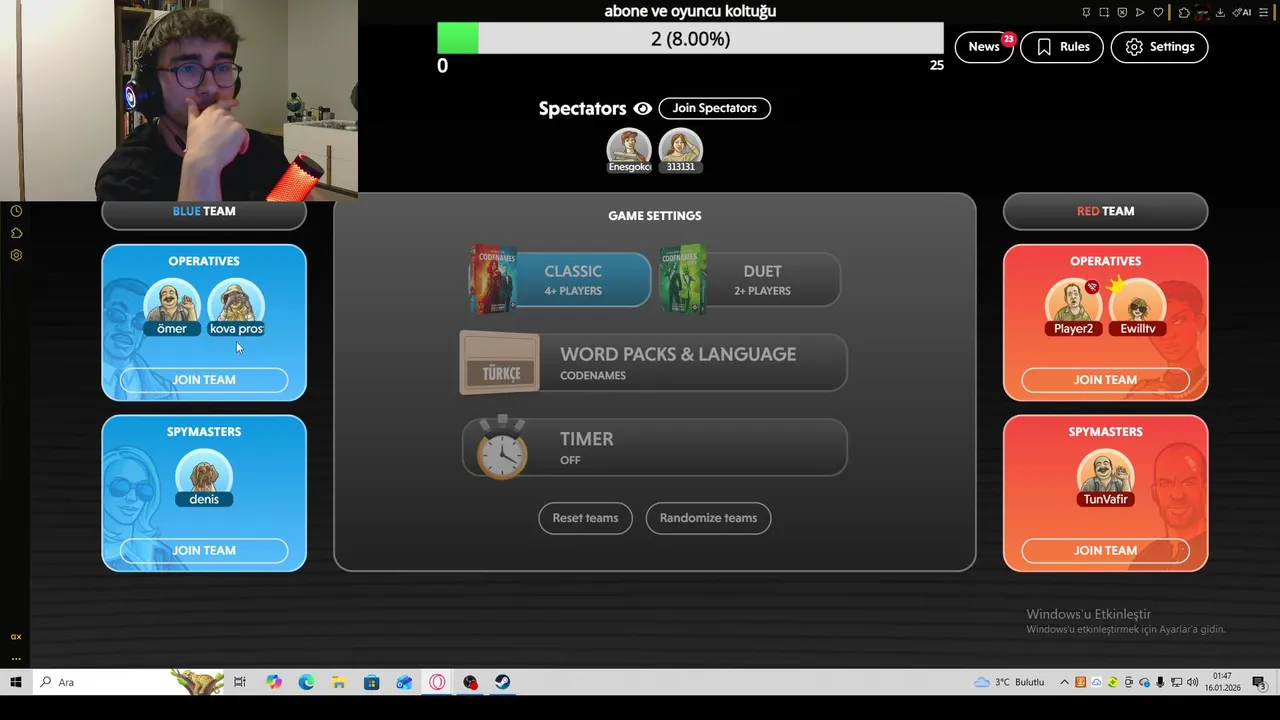
Task: Open the easy setup sliders icon
Action: point(1263,12)
